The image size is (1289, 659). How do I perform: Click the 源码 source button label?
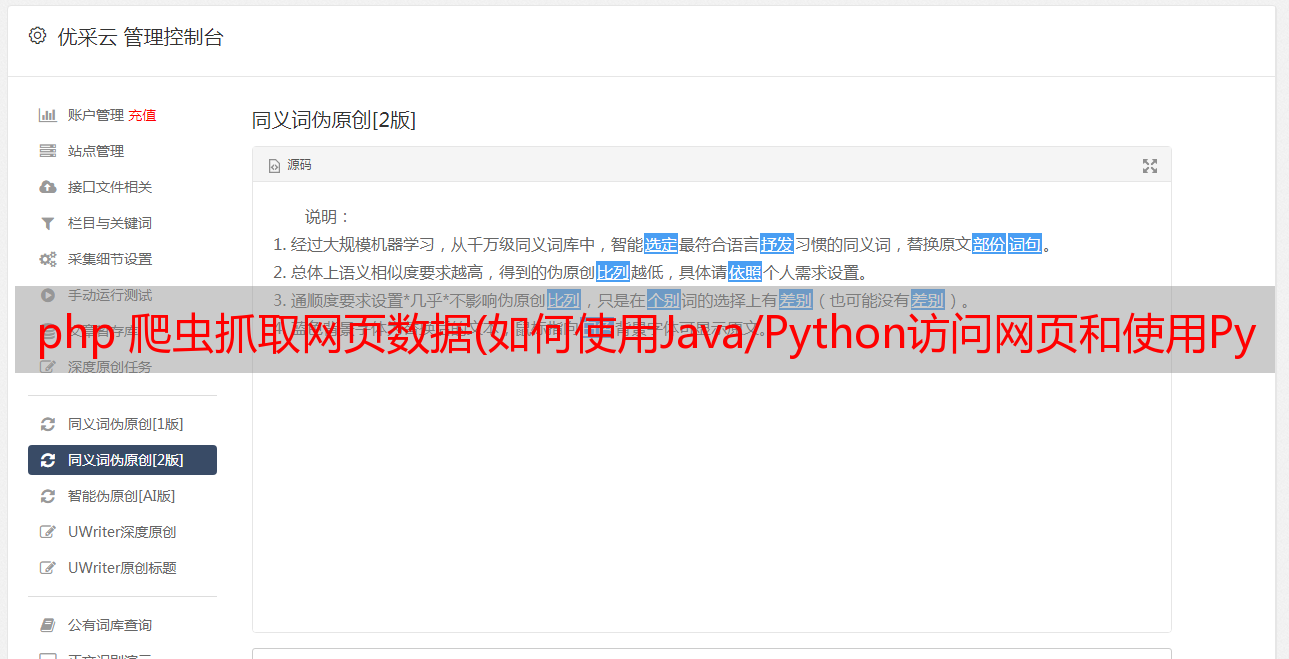point(299,165)
